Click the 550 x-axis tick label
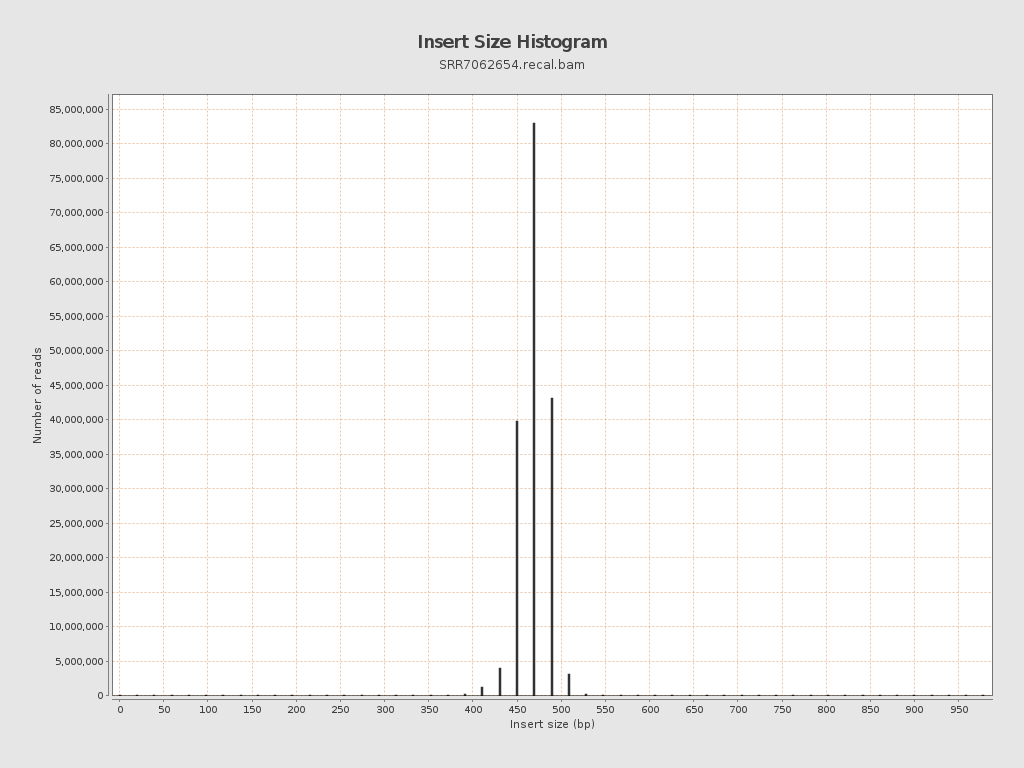Screen dimensions: 1024x768 (x=605, y=709)
